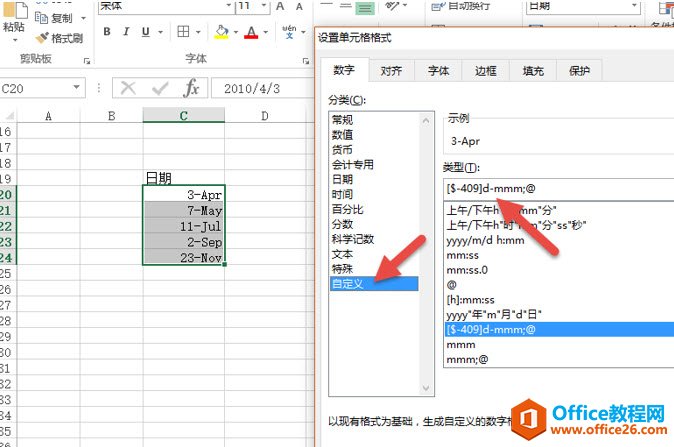
Task: Select the 自定义 category
Action: point(350,285)
